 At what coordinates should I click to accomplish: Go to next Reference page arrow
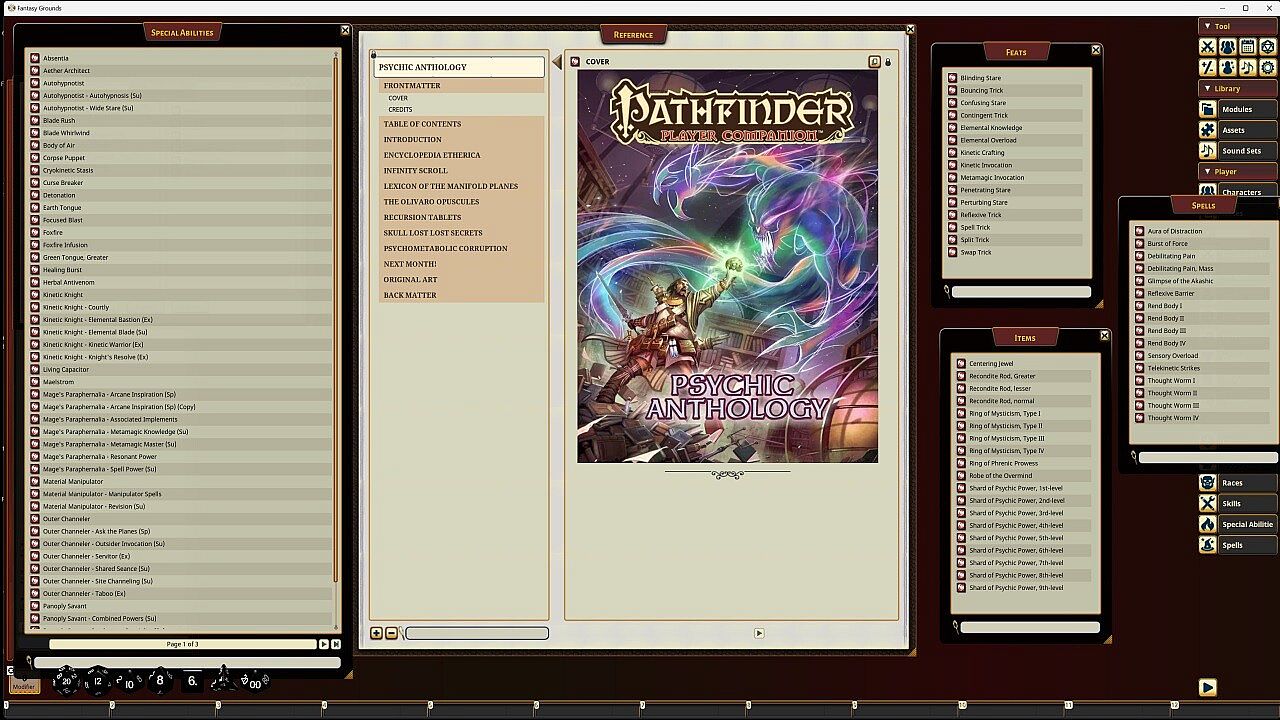759,633
